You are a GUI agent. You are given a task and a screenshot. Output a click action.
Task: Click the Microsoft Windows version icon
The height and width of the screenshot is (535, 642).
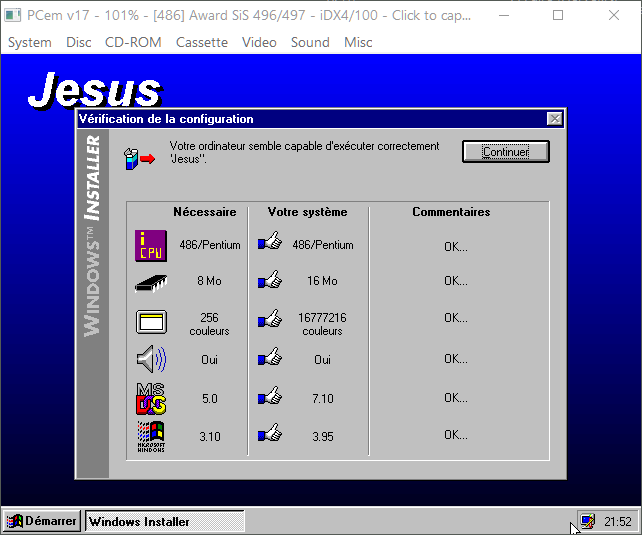pos(150,436)
